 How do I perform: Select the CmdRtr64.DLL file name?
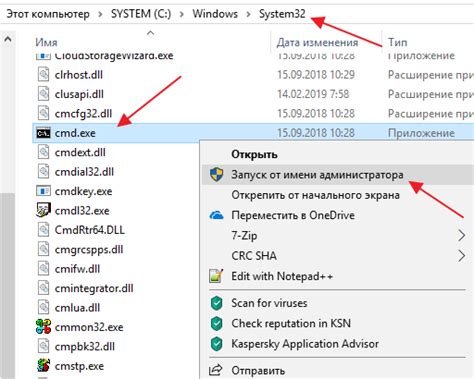pyautogui.click(x=90, y=230)
